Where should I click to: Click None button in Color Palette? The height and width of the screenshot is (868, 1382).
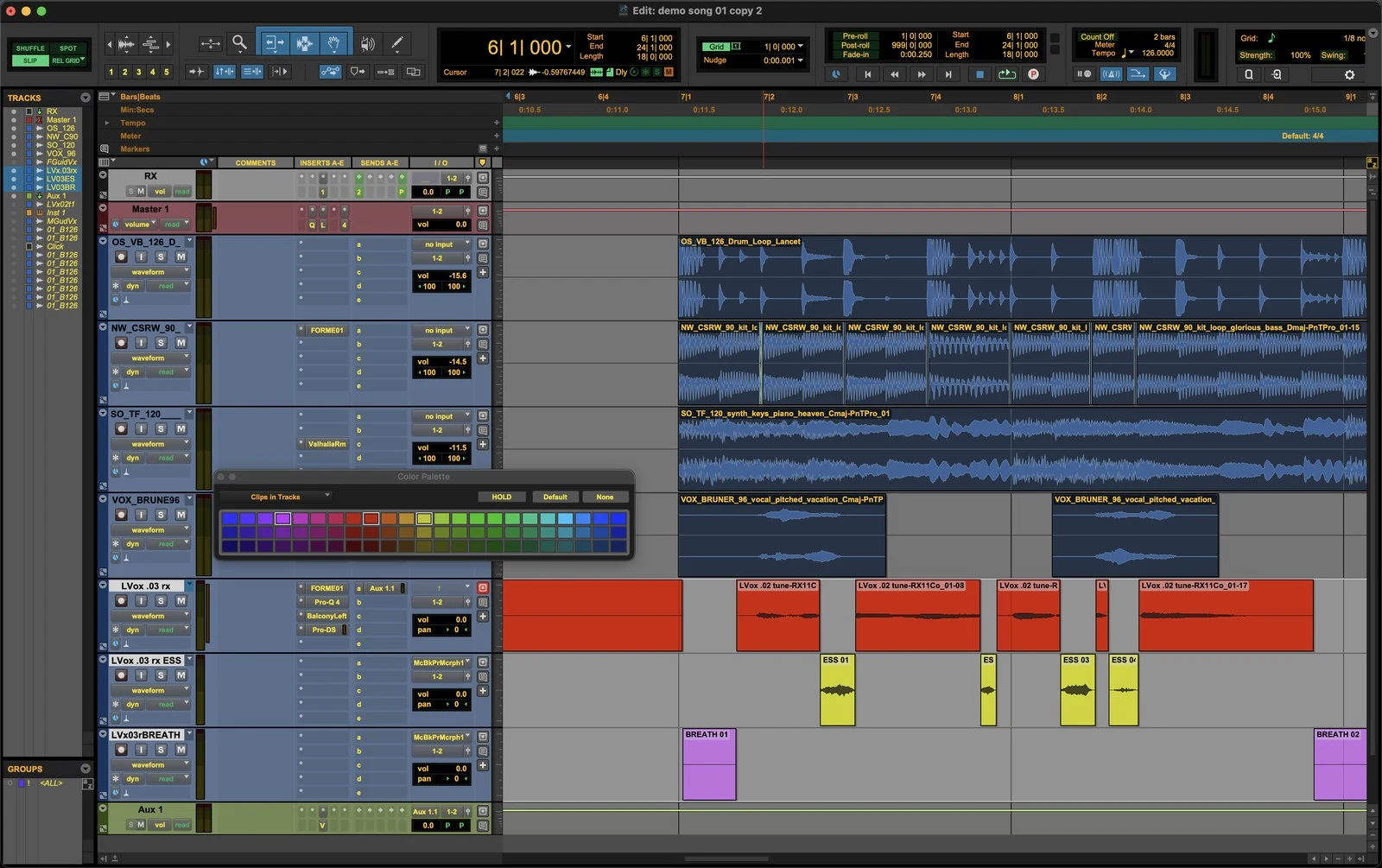point(605,497)
